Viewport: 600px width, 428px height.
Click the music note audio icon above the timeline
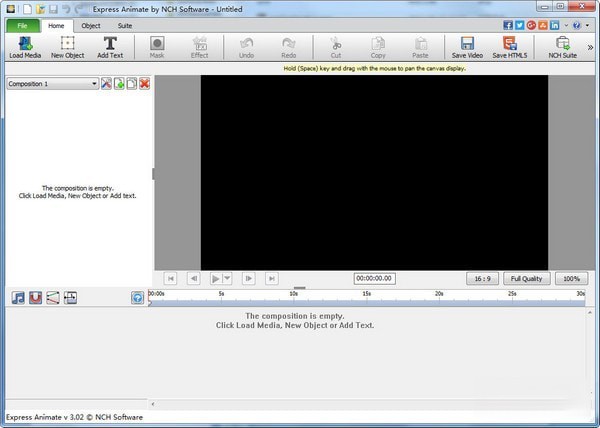point(18,297)
